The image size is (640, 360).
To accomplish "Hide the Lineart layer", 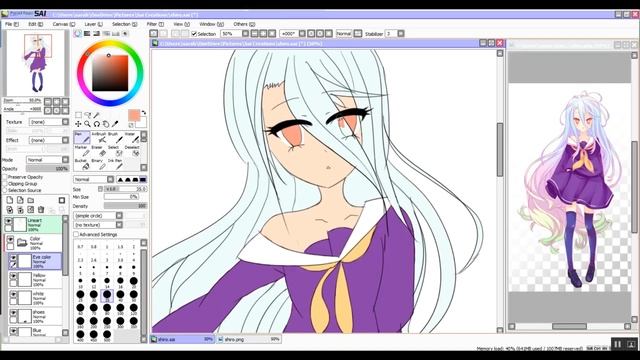I will 8,221.
